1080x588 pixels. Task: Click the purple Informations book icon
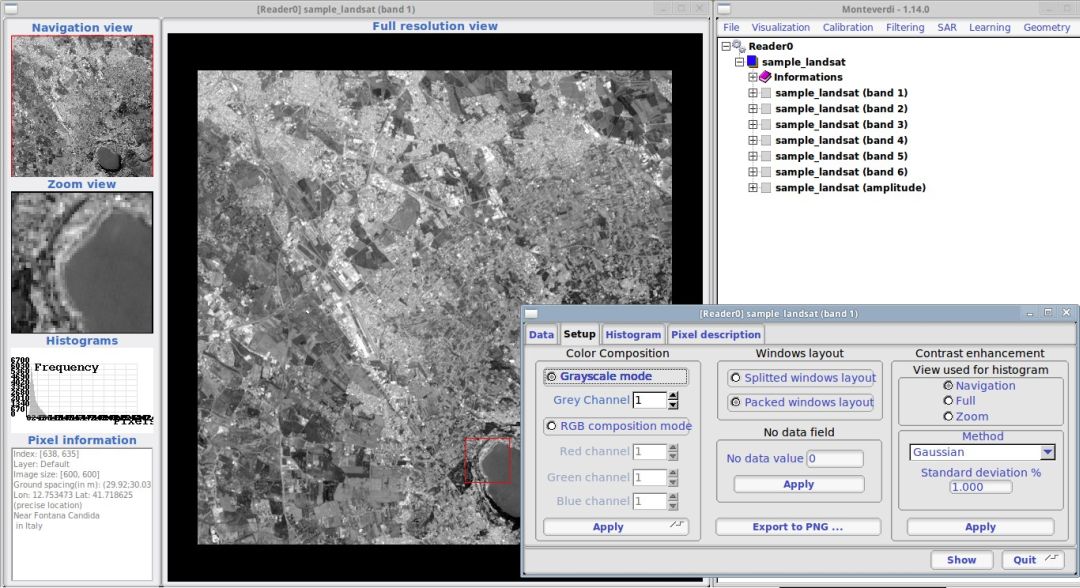pos(766,77)
